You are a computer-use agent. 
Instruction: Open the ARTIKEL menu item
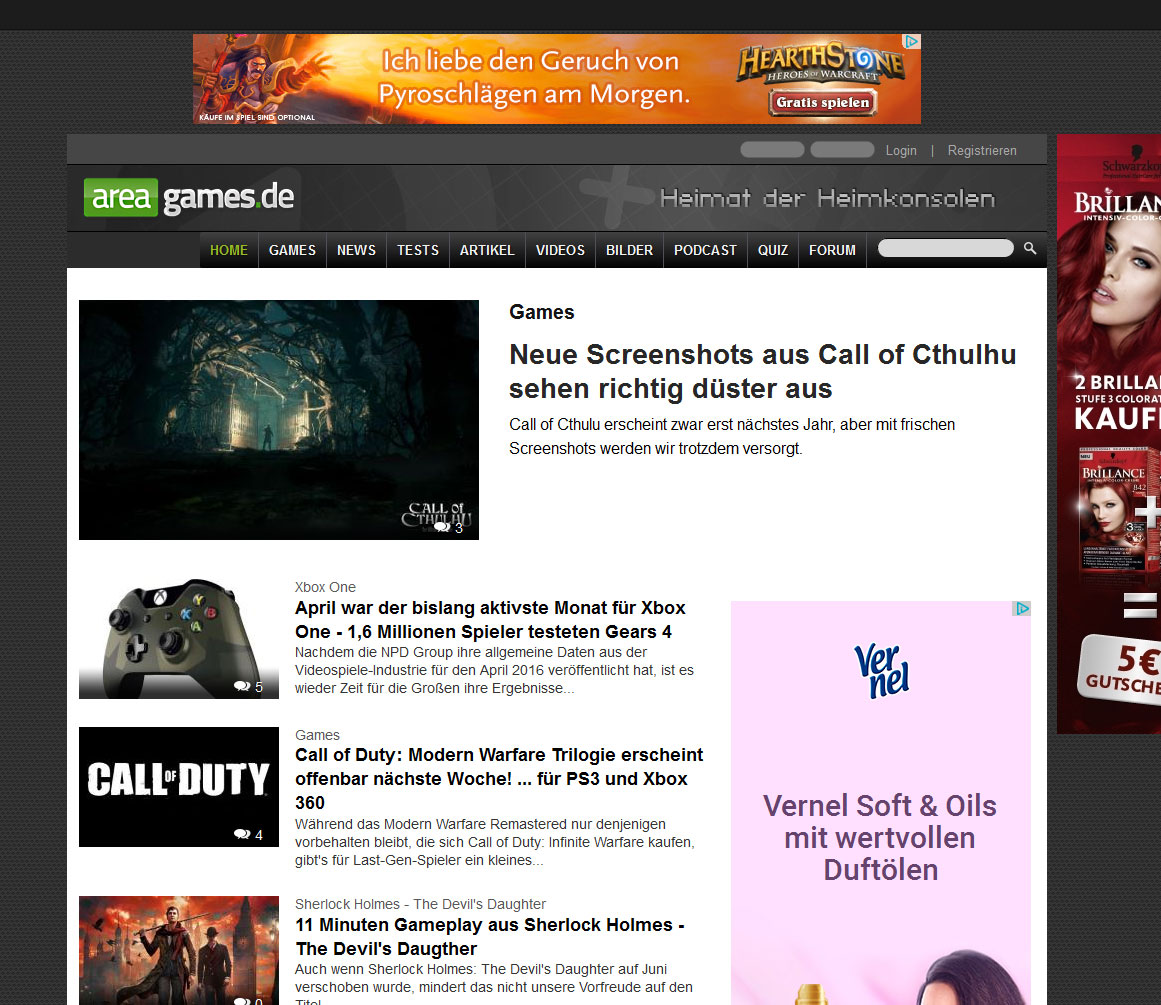click(x=487, y=250)
